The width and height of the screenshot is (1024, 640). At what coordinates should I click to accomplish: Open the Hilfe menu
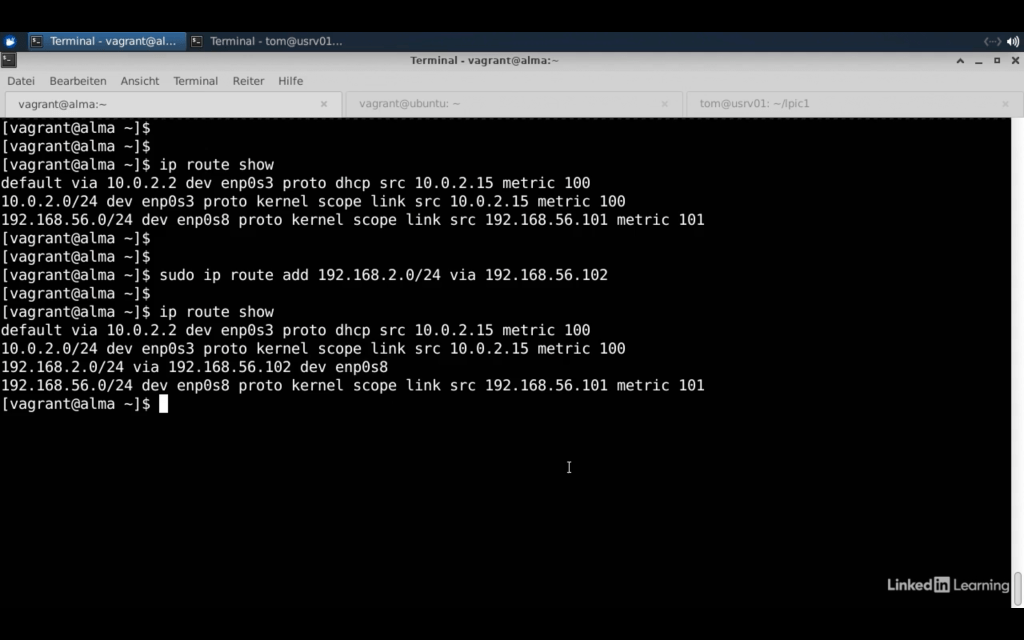[290, 81]
